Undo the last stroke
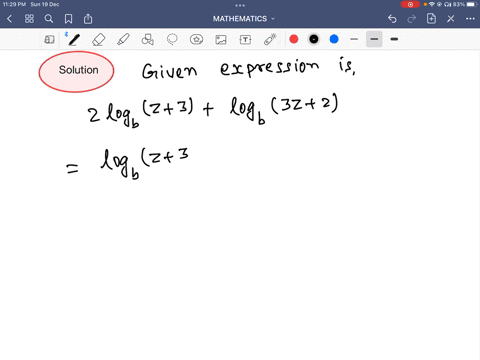The height and width of the screenshot is (360, 480). click(x=392, y=19)
